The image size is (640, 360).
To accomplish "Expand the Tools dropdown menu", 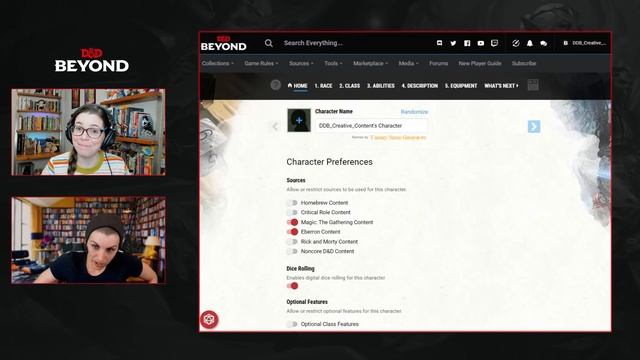I will [x=333, y=63].
